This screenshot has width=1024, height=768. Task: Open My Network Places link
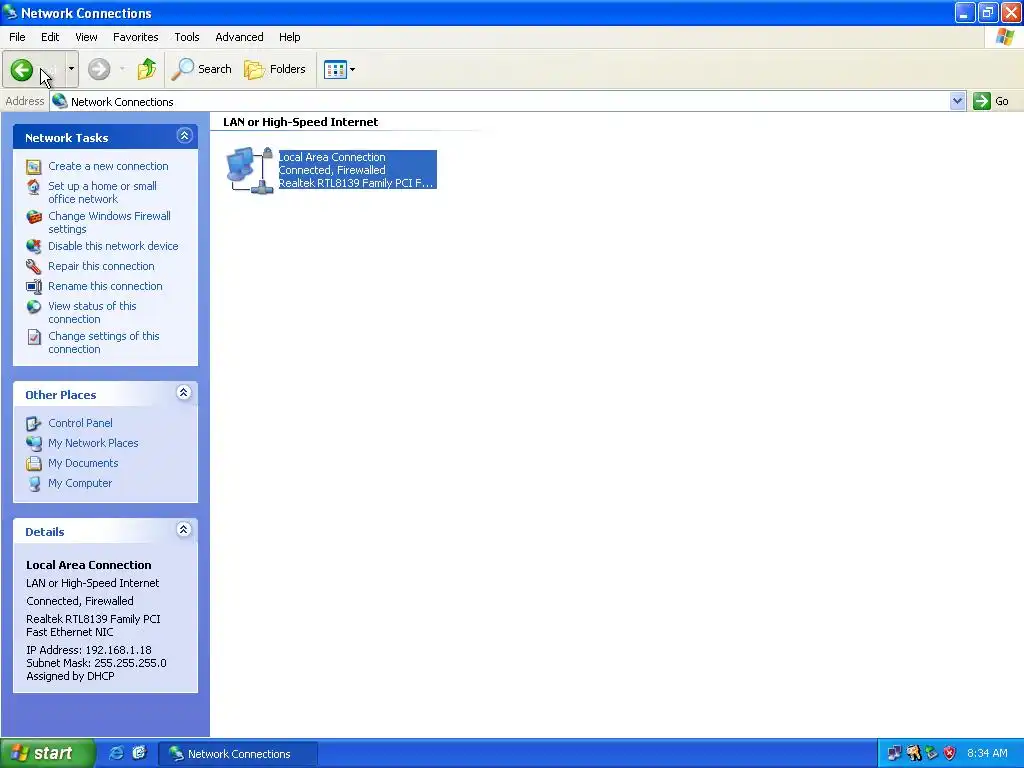coord(93,443)
